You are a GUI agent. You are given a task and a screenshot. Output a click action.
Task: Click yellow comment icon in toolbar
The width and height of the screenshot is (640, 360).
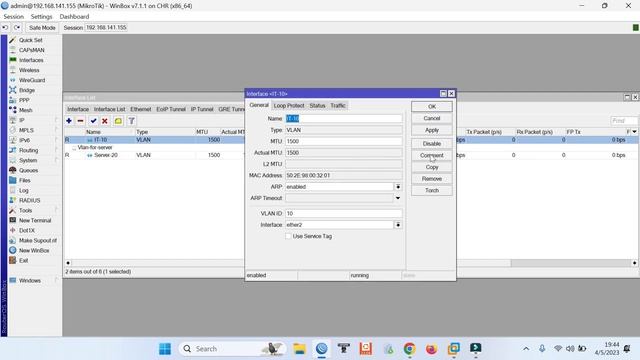pos(118,121)
